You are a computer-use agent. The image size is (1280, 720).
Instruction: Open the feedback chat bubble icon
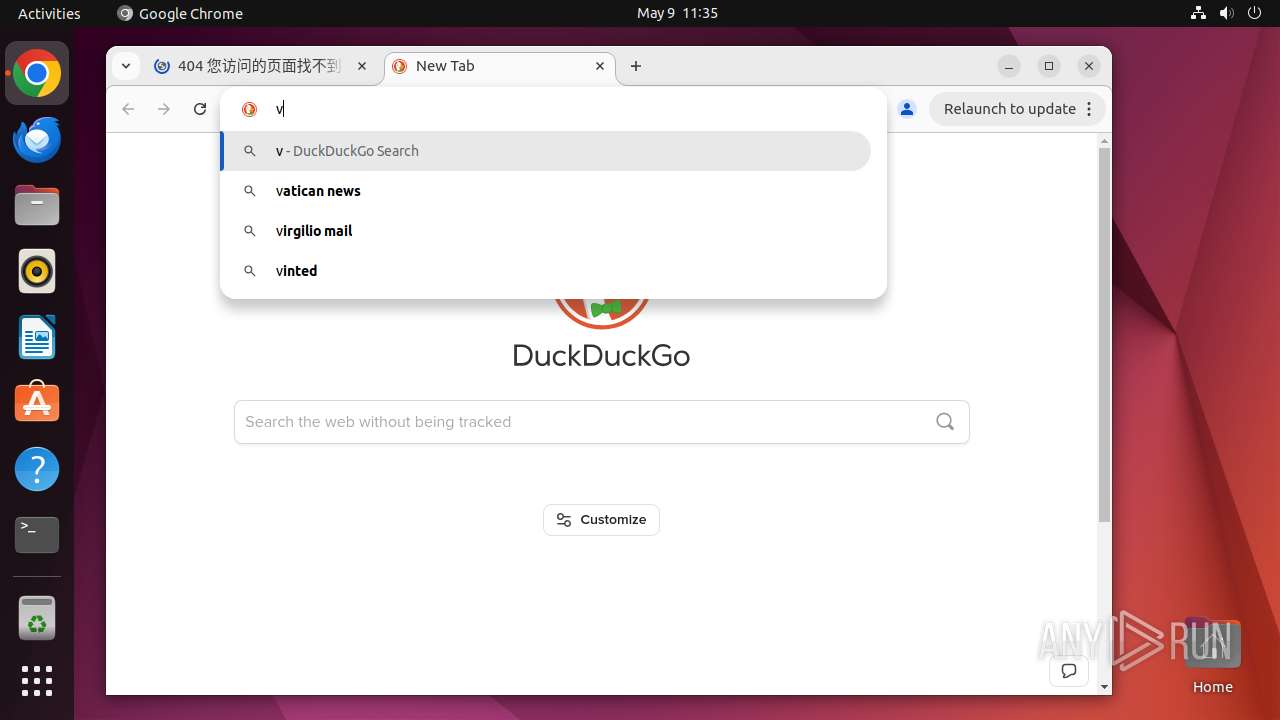(1069, 671)
